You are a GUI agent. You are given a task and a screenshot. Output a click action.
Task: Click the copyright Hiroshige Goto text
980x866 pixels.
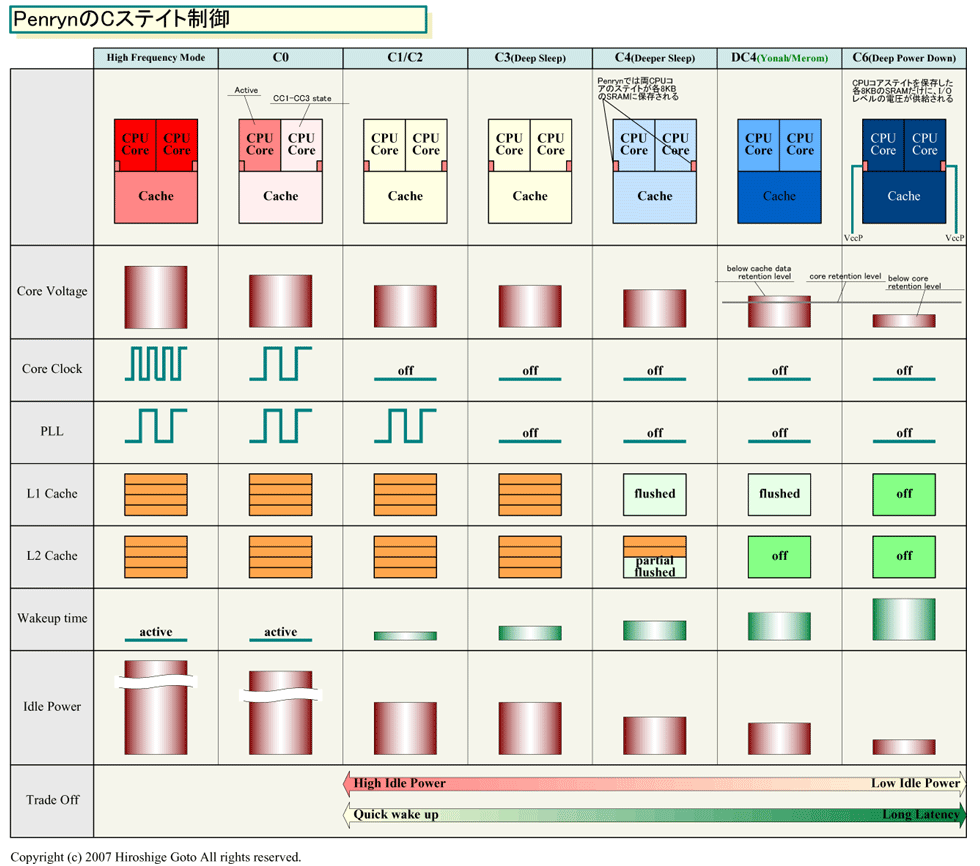click(x=156, y=857)
